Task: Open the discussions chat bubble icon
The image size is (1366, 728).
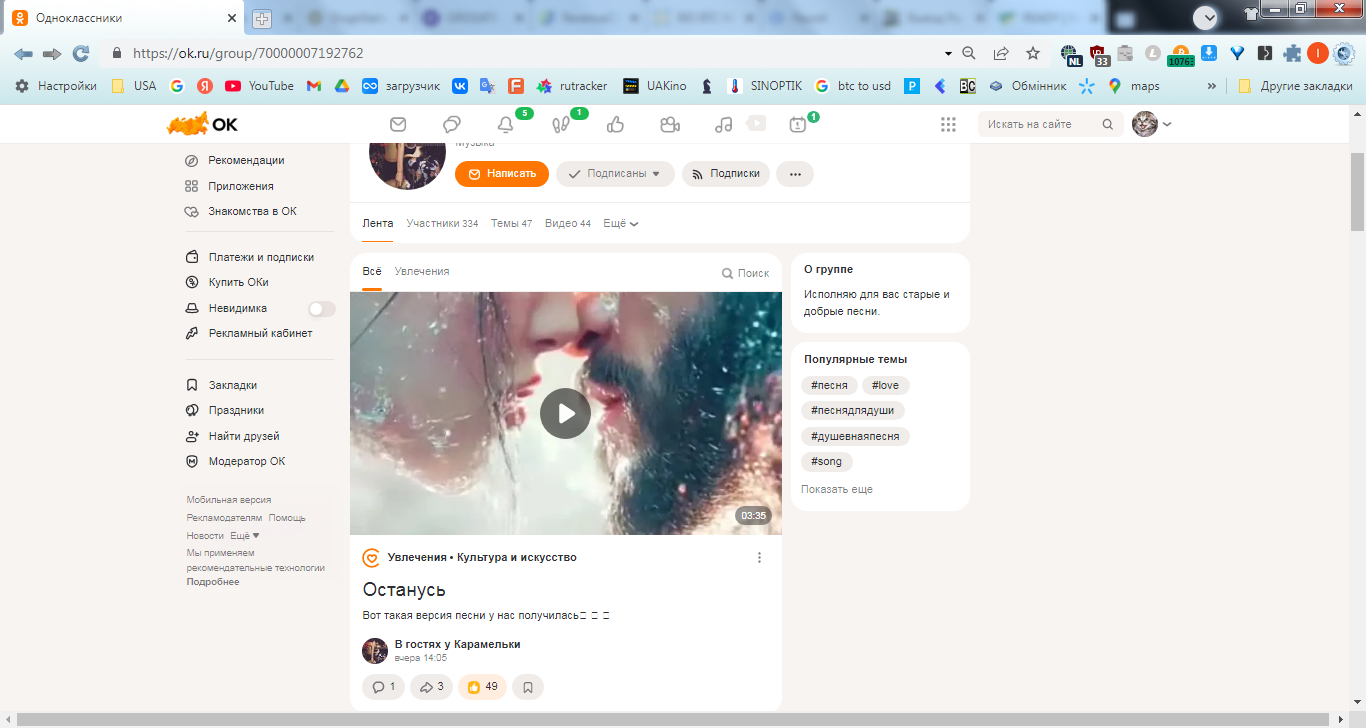Action: [452, 124]
